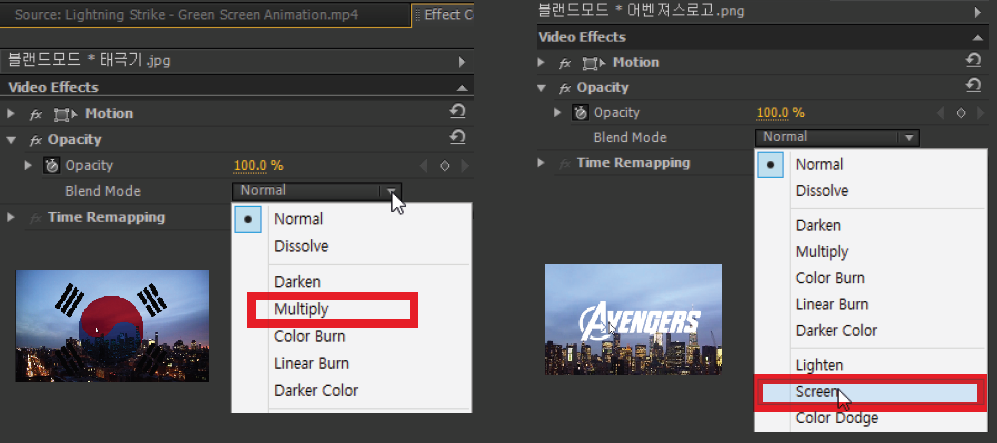Choose Normal in 태극기.jpg blend list

(352, 219)
